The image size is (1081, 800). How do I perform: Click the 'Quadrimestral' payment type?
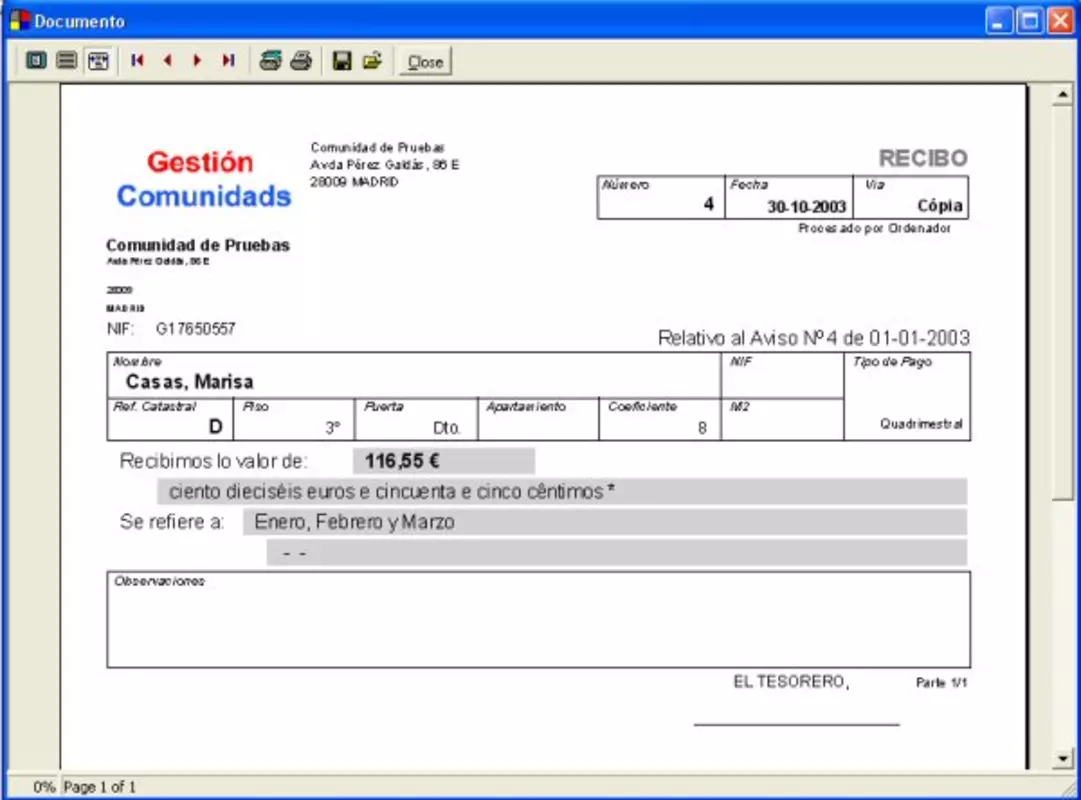coord(921,423)
